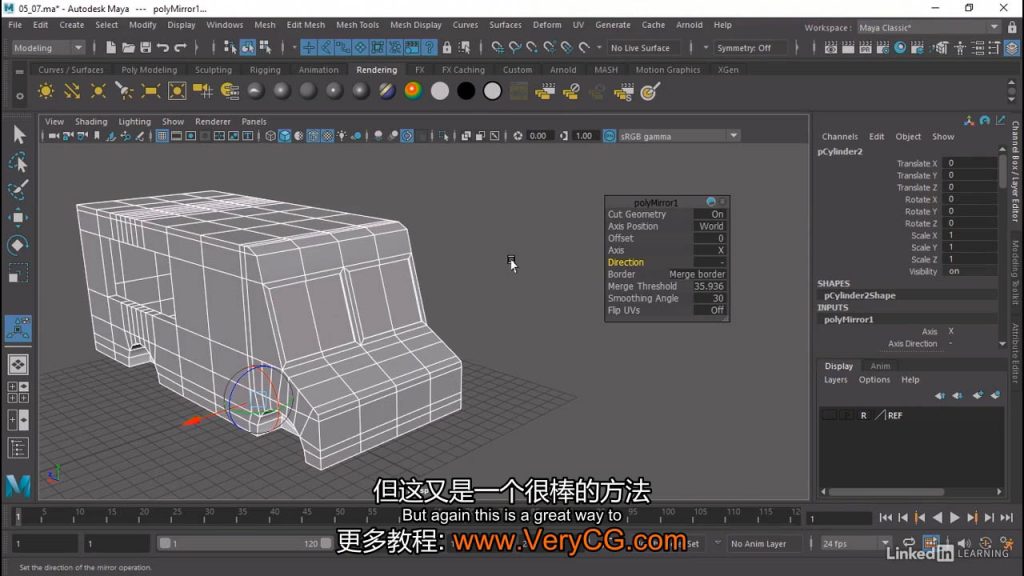The height and width of the screenshot is (576, 1024).
Task: Switch to Poly Modeling shelf tab
Action: pos(149,69)
